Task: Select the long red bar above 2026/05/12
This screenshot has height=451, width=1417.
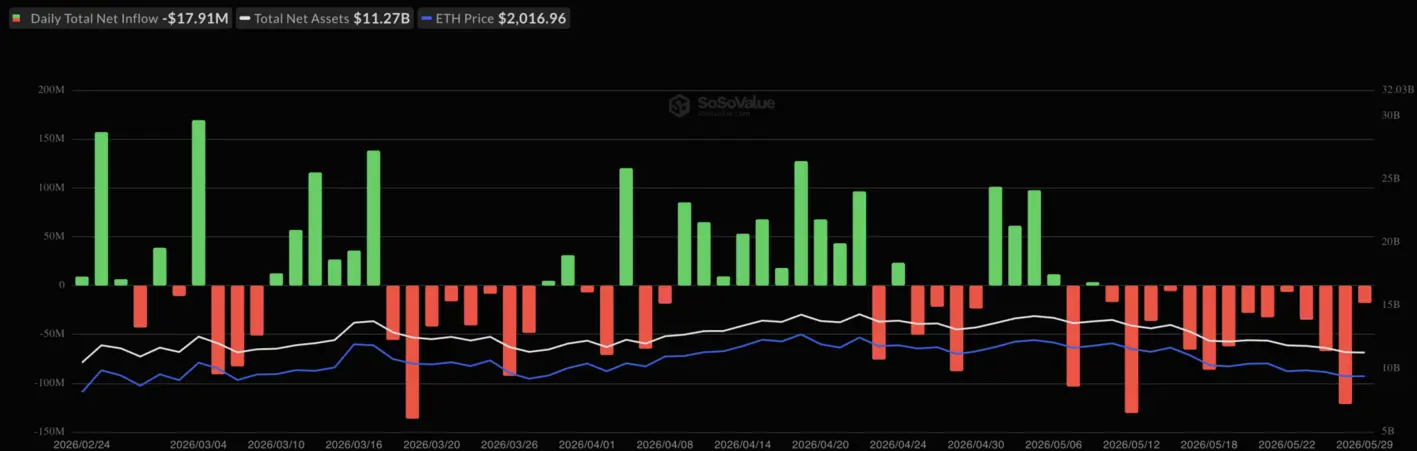Action: tap(1131, 349)
